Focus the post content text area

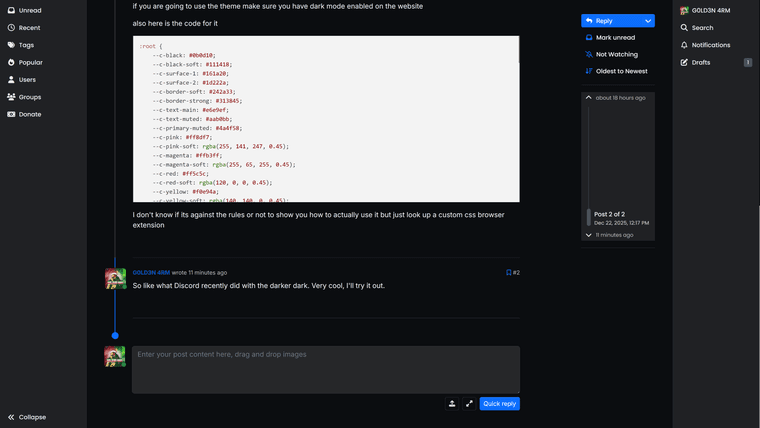pyautogui.click(x=326, y=370)
